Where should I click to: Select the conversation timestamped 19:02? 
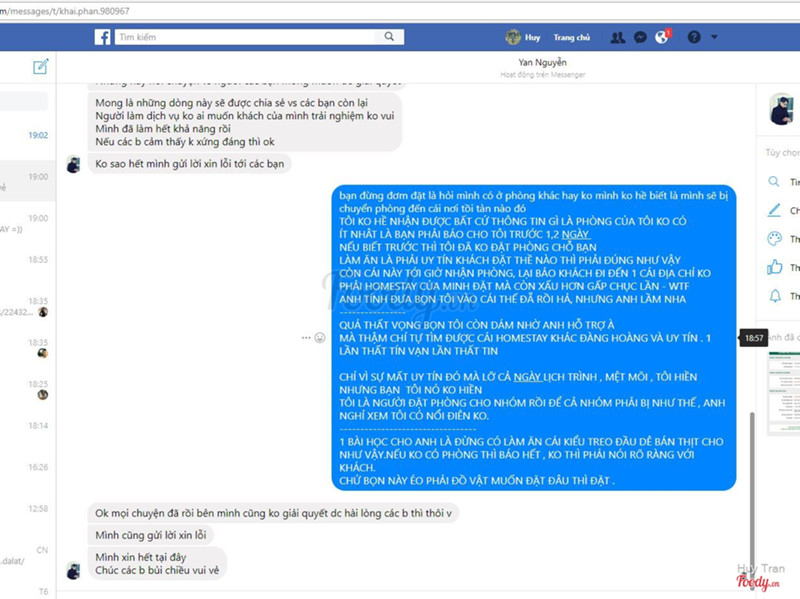pos(28,135)
